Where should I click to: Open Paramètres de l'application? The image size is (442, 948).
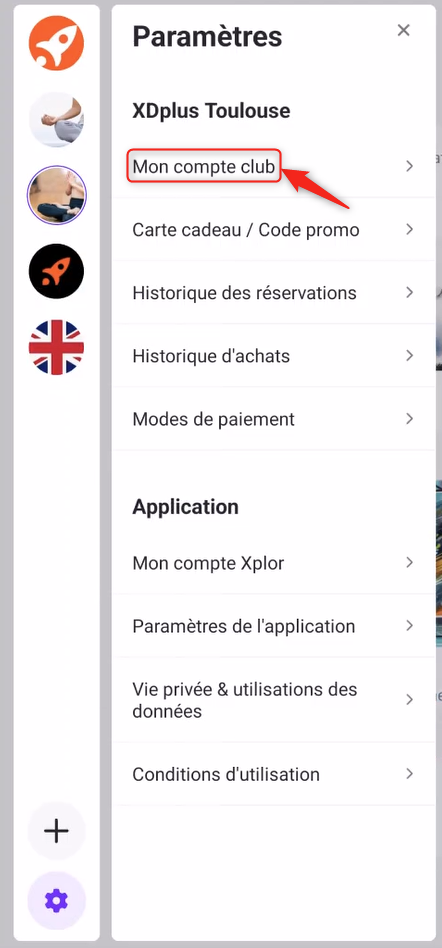pos(273,626)
